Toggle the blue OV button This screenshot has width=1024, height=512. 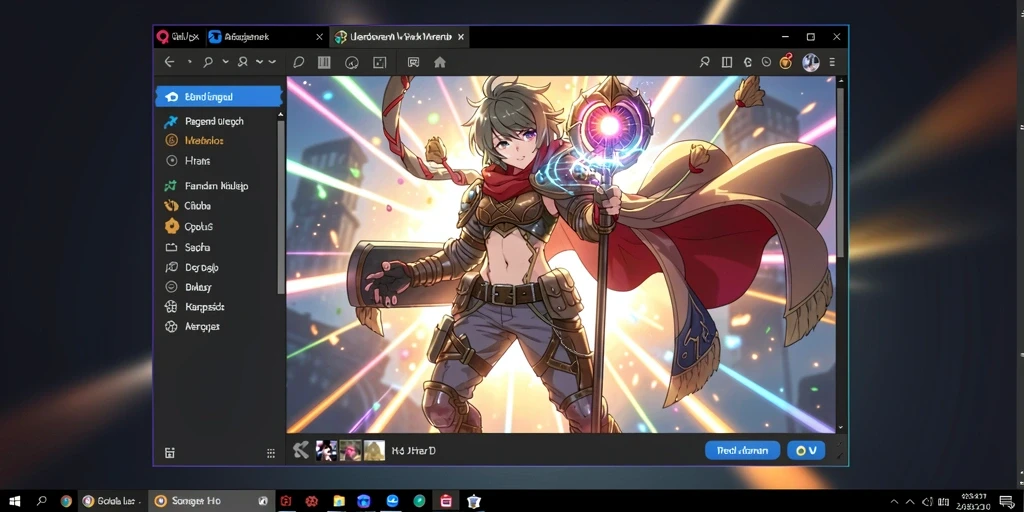806,451
